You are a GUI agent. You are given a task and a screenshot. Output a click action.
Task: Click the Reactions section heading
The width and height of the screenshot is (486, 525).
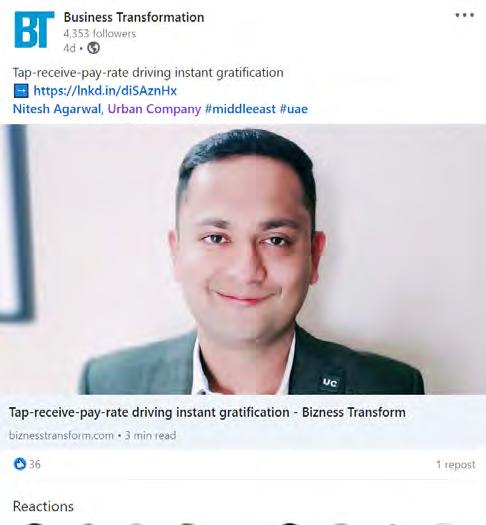point(43,506)
